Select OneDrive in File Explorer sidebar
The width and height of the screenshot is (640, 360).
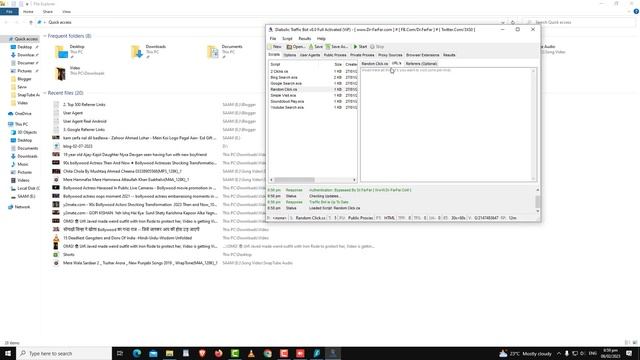point(20,113)
